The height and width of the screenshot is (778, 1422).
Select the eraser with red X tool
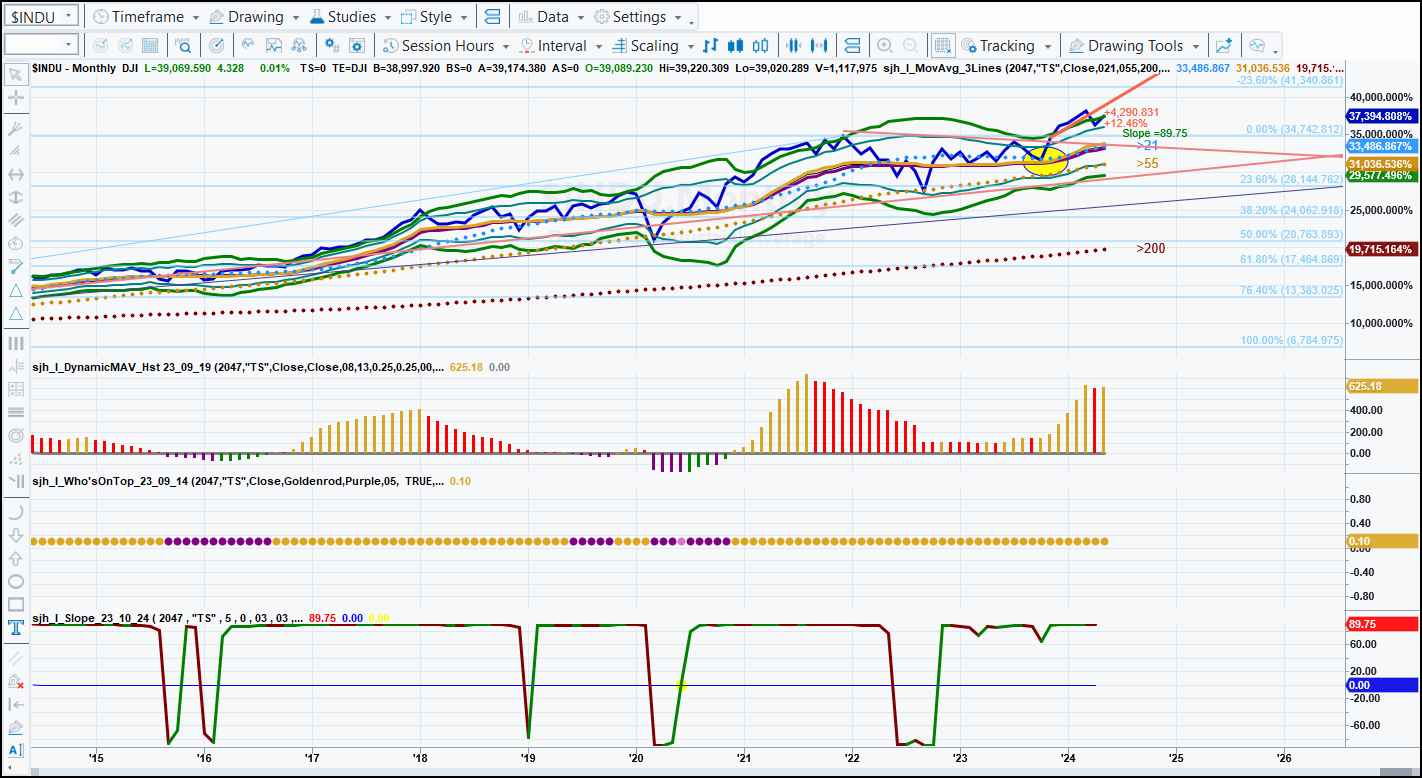(x=15, y=681)
